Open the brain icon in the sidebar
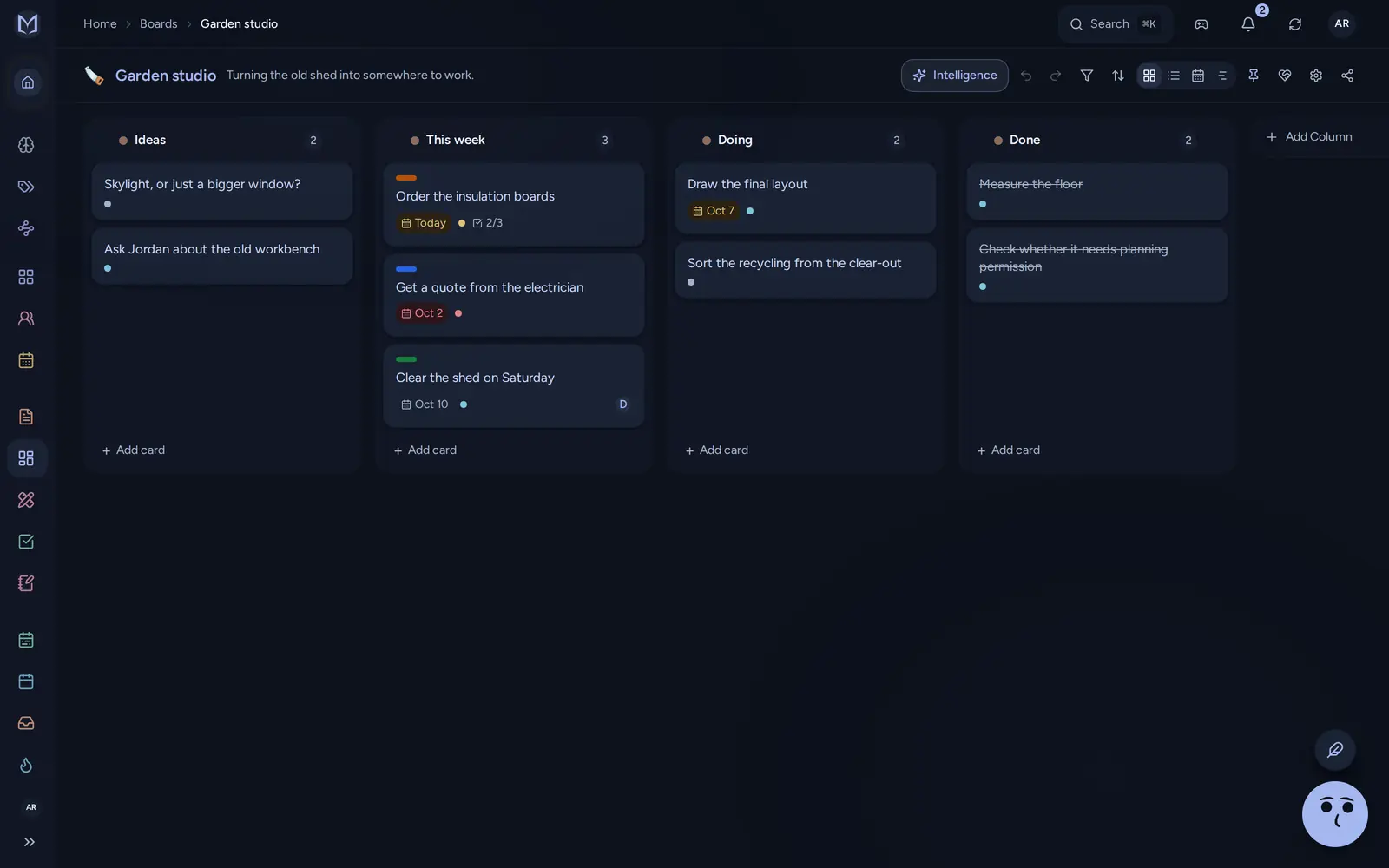 tap(26, 145)
